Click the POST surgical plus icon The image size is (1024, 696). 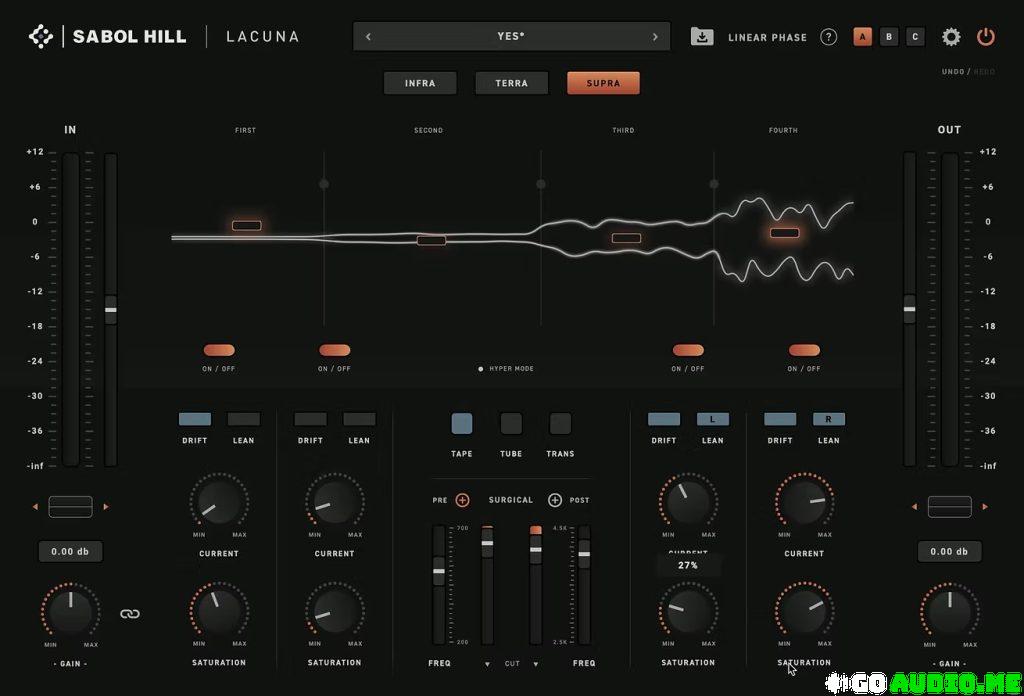point(554,500)
